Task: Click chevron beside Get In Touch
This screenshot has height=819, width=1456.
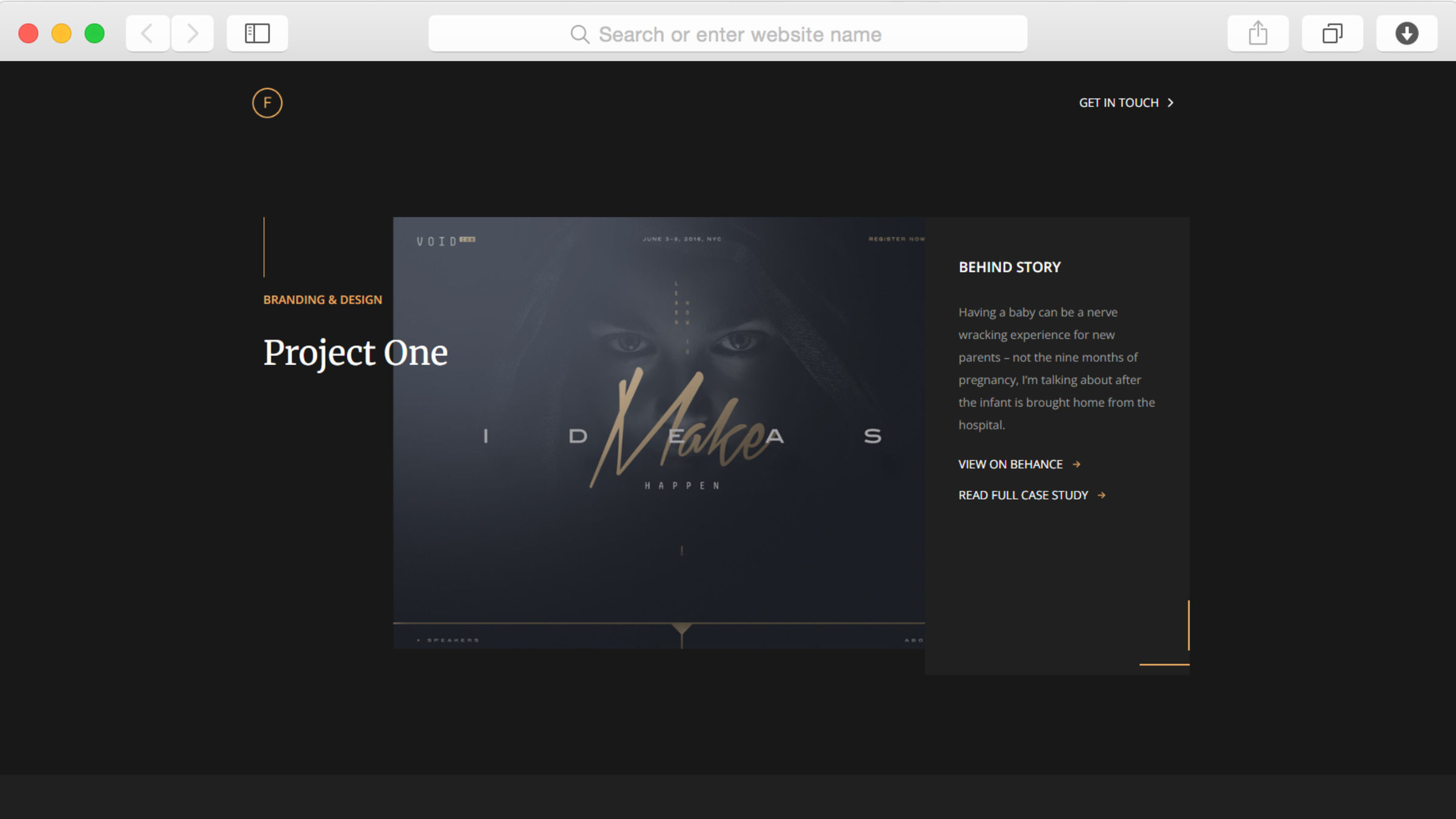Action: (1171, 103)
